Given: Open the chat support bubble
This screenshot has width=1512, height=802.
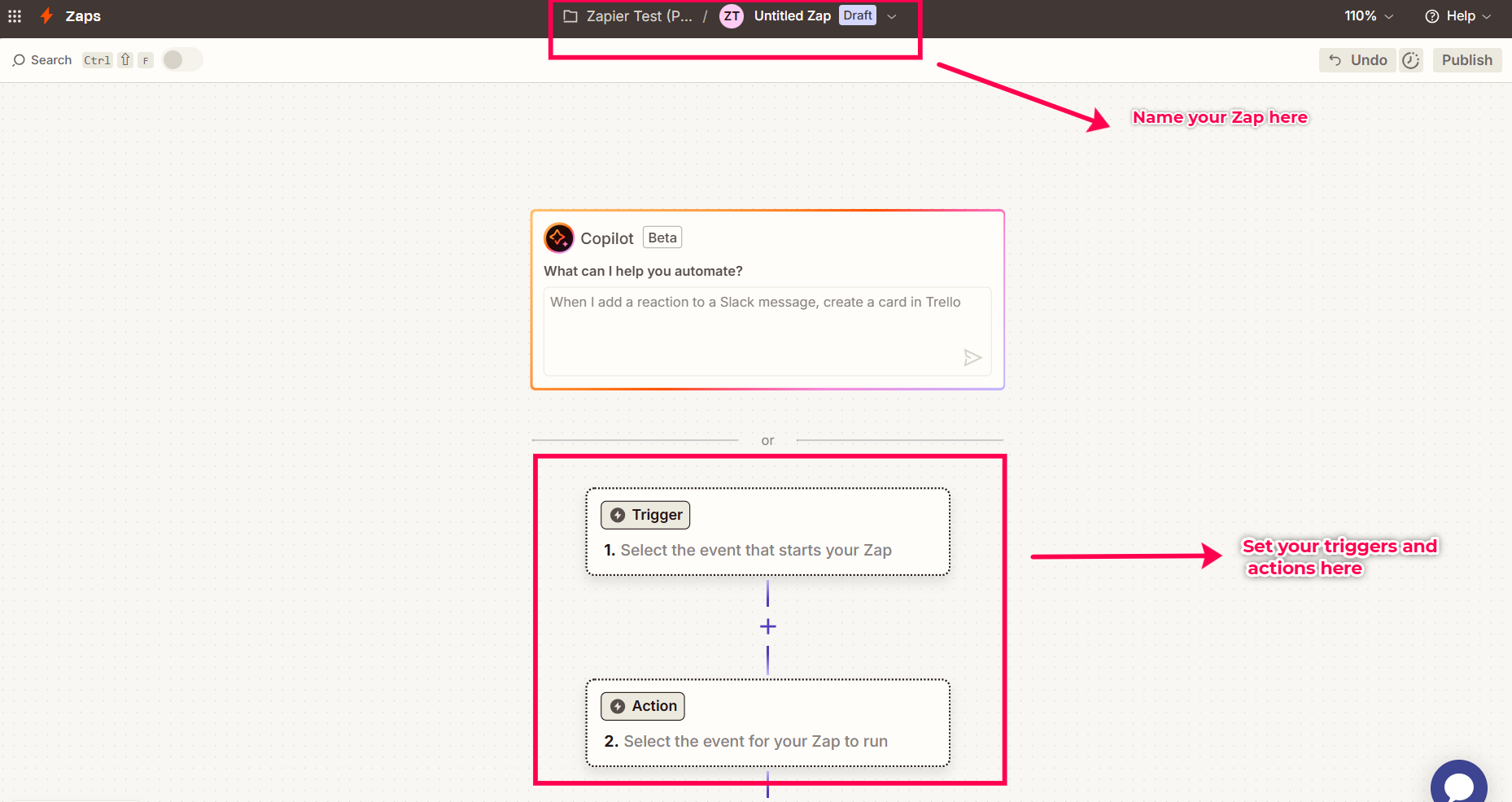Looking at the screenshot, I should tap(1459, 781).
